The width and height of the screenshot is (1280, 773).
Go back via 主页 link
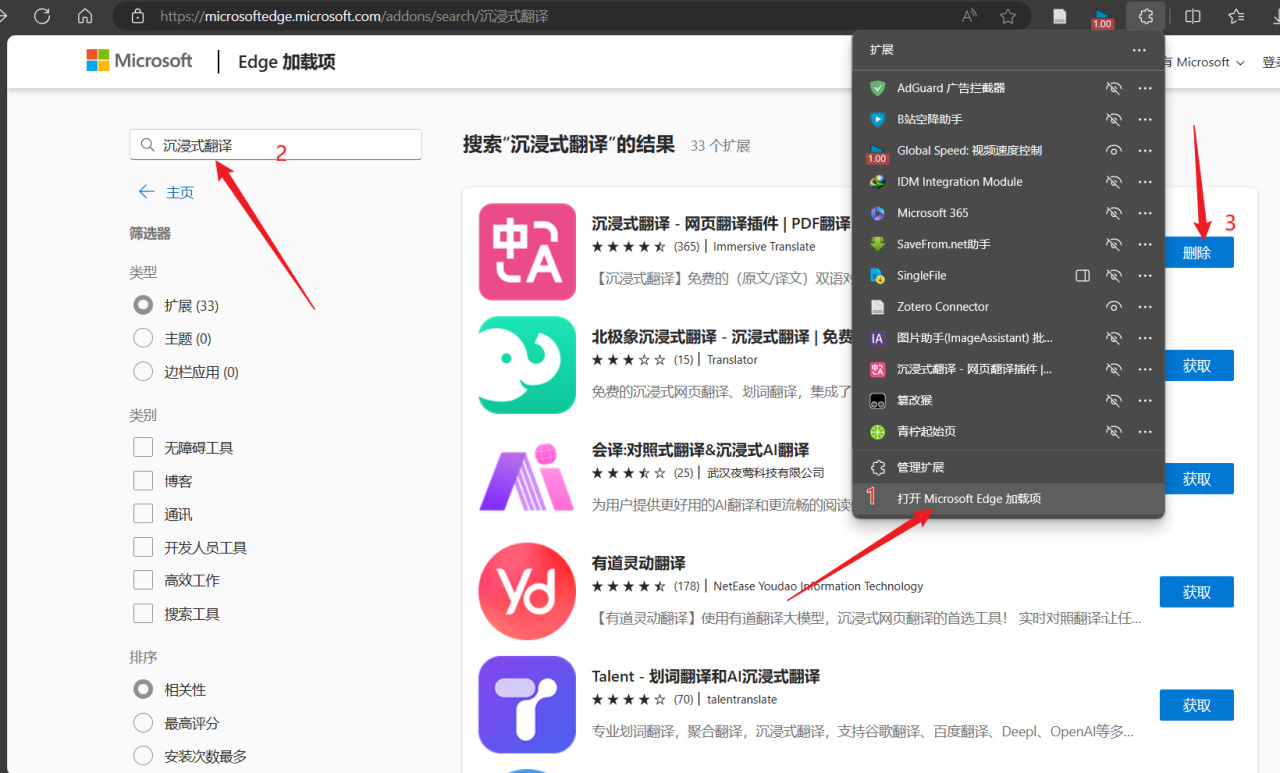166,192
